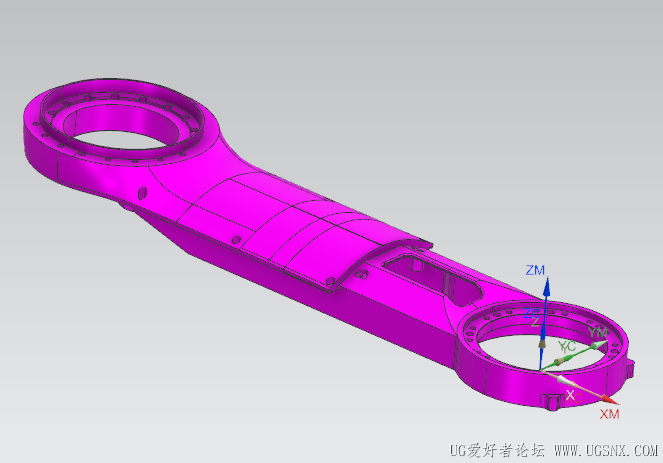This screenshot has width=663, height=463.
Task: Grab the rotation sphere handle on Y axis
Action: (x=560, y=361)
